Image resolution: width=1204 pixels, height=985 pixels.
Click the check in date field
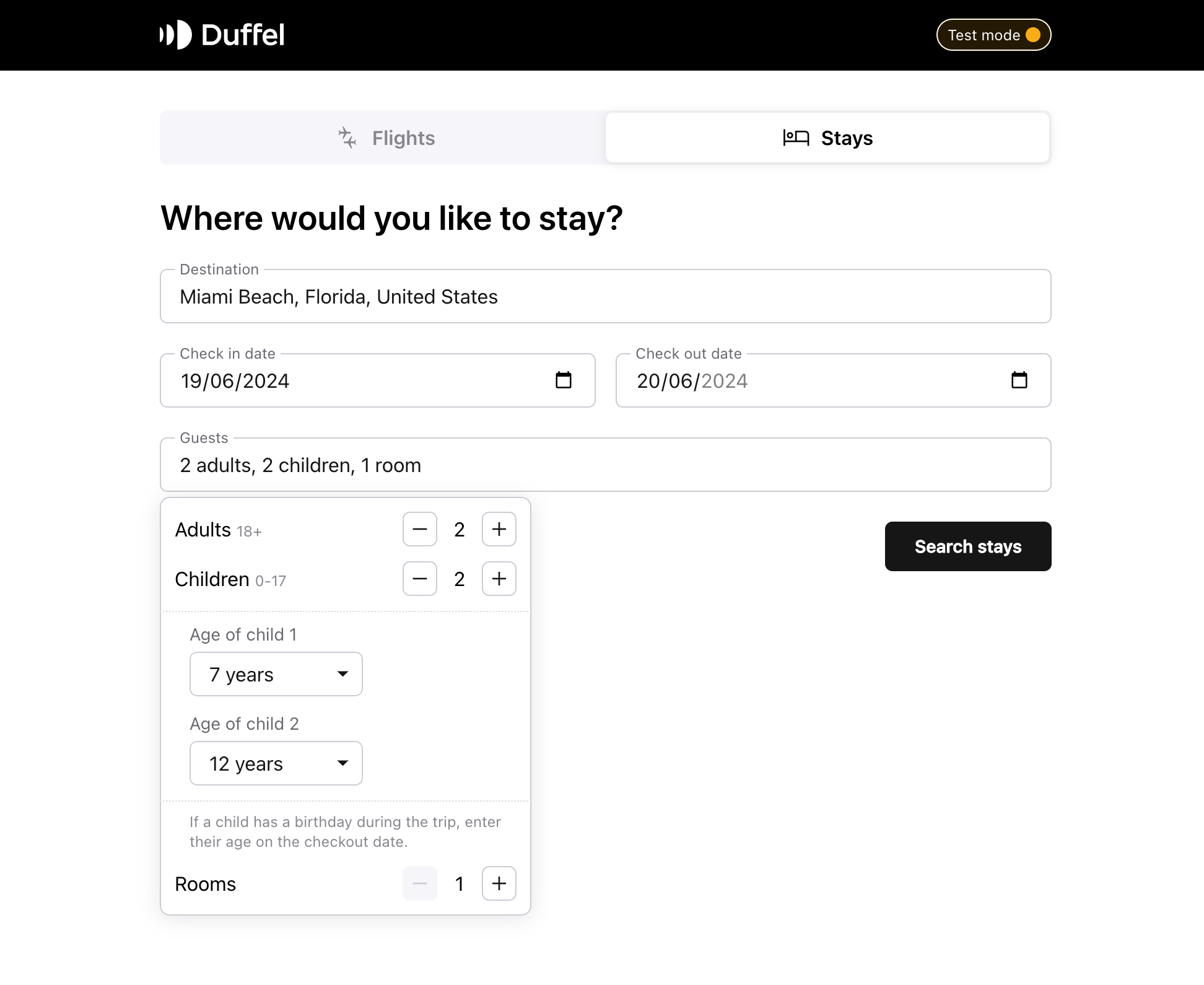(378, 380)
